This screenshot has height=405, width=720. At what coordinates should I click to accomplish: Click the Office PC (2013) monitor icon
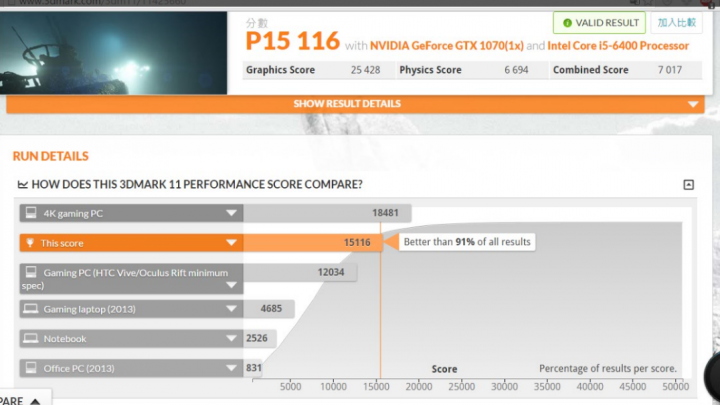pyautogui.click(x=31, y=367)
